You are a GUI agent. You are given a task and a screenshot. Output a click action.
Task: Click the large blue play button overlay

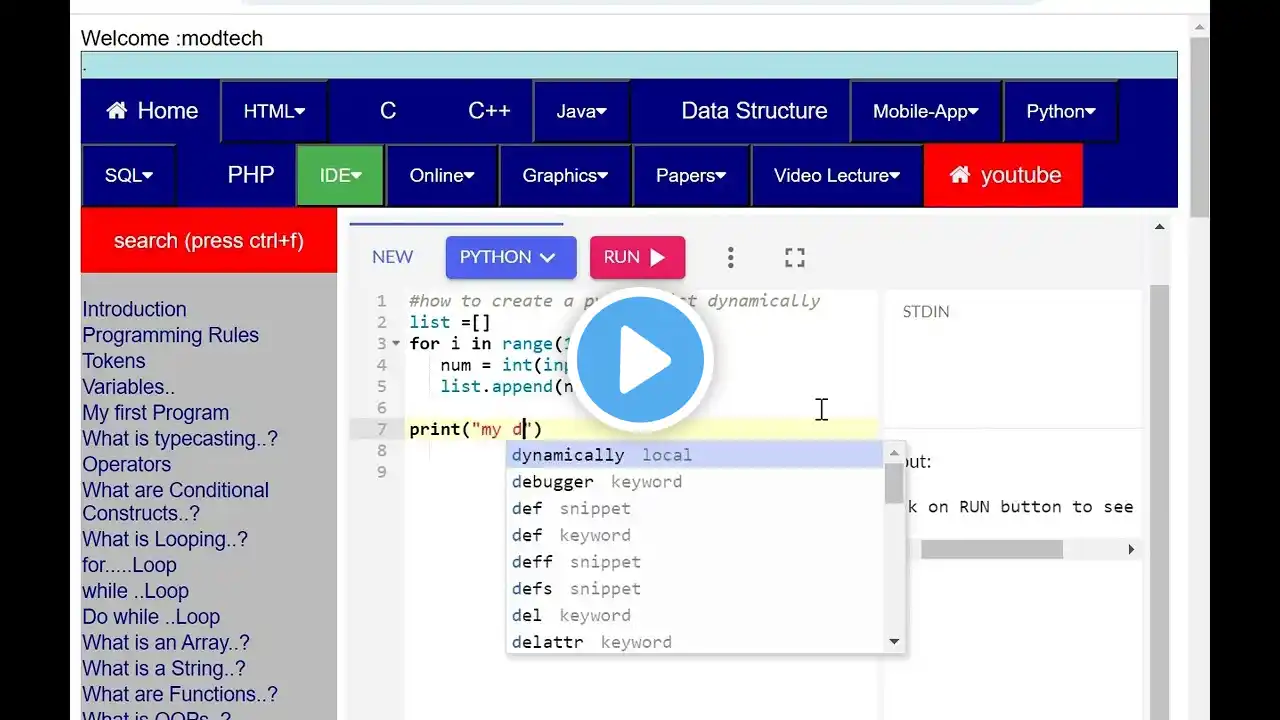click(x=640, y=360)
